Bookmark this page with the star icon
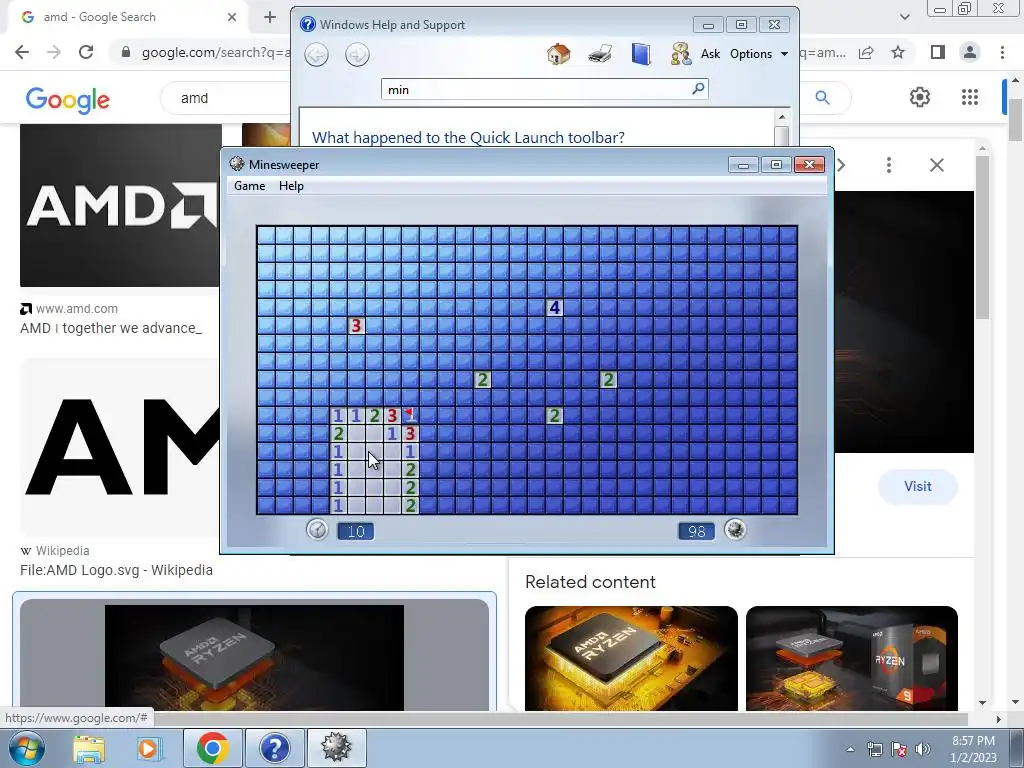 [898, 52]
